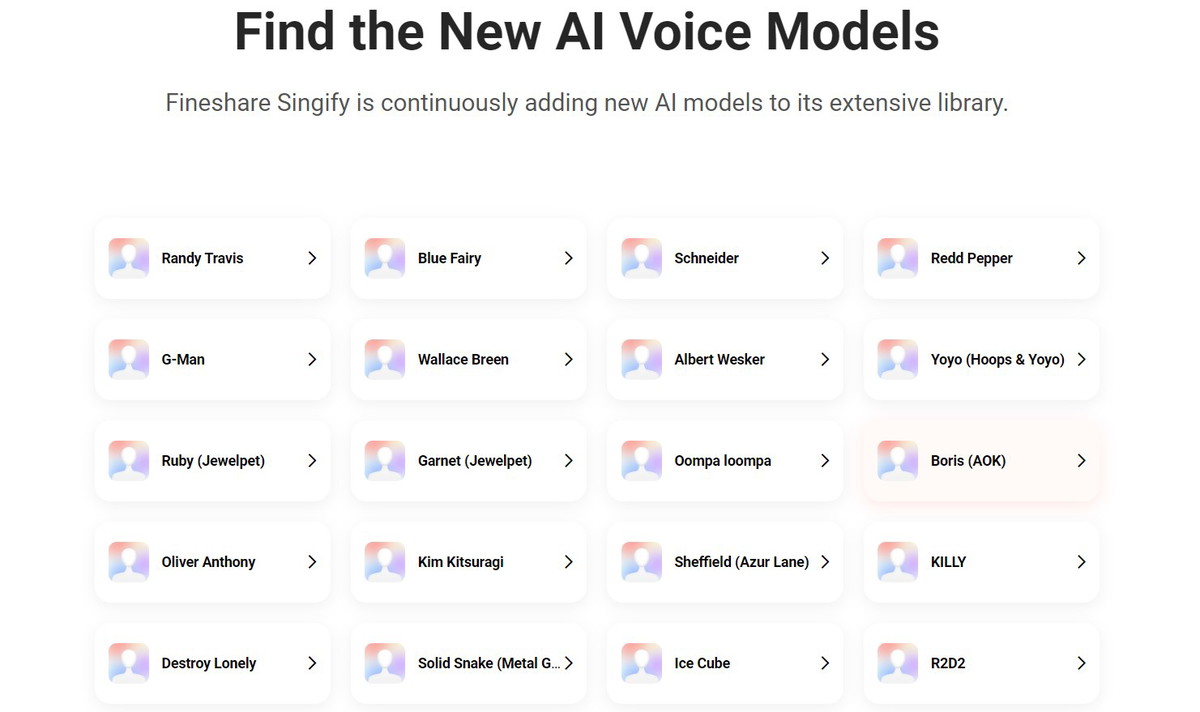
Task: Open the Sheffield (Azur Lane) card
Action: pos(741,562)
